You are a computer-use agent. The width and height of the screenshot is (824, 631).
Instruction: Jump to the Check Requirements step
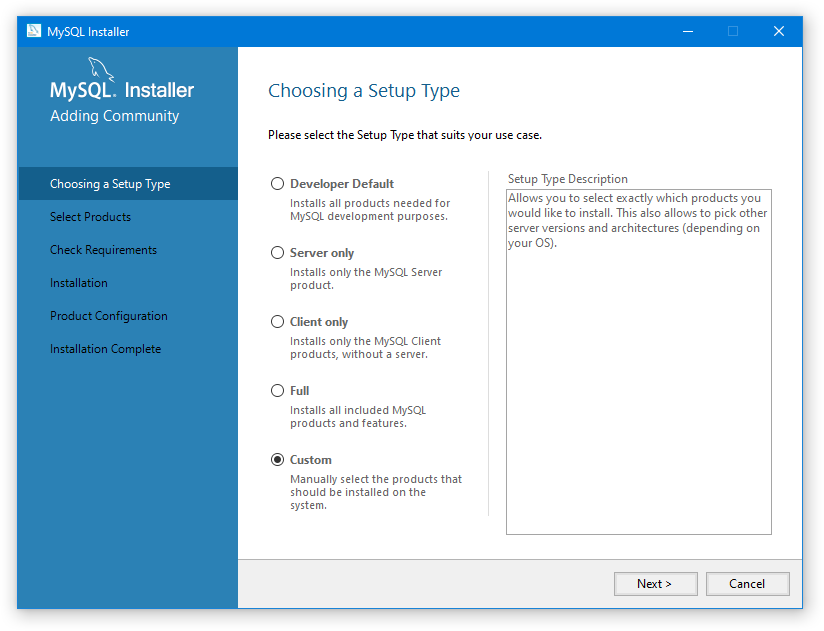pyautogui.click(x=103, y=250)
